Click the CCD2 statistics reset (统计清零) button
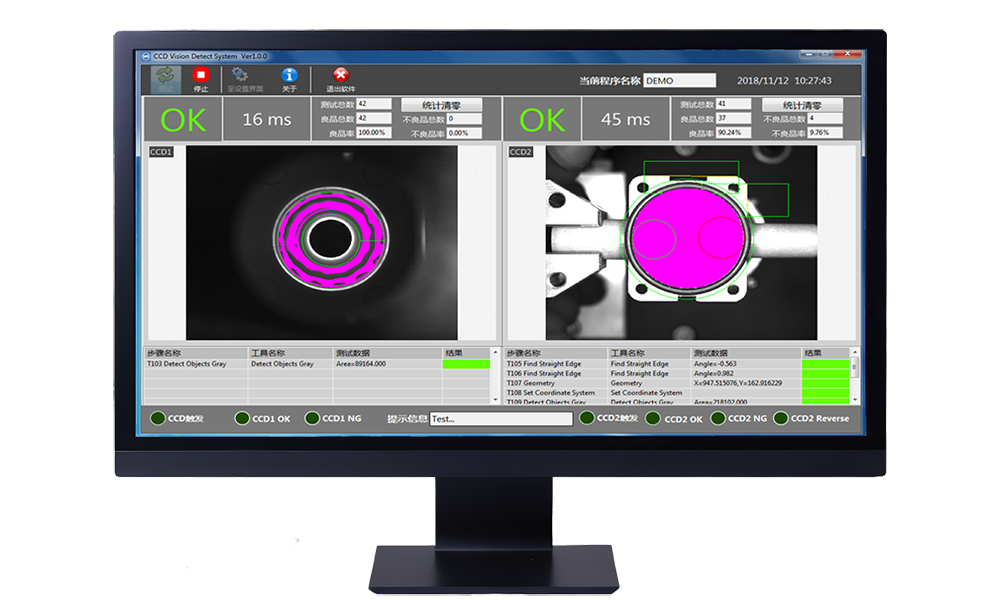 [801, 105]
